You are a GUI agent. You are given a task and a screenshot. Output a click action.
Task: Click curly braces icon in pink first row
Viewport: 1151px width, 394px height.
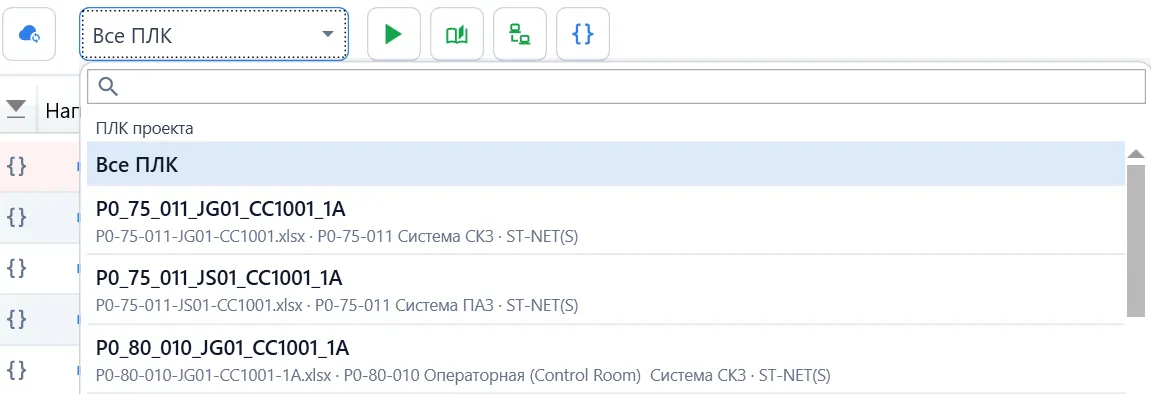(x=16, y=167)
